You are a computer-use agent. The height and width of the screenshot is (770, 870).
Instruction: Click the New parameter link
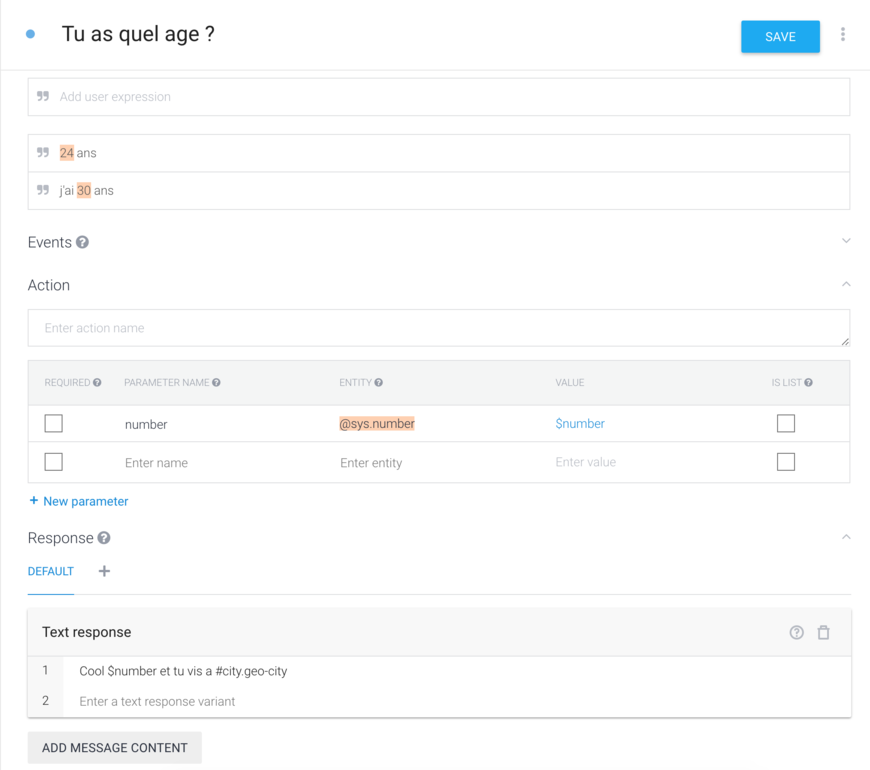pyautogui.click(x=79, y=501)
